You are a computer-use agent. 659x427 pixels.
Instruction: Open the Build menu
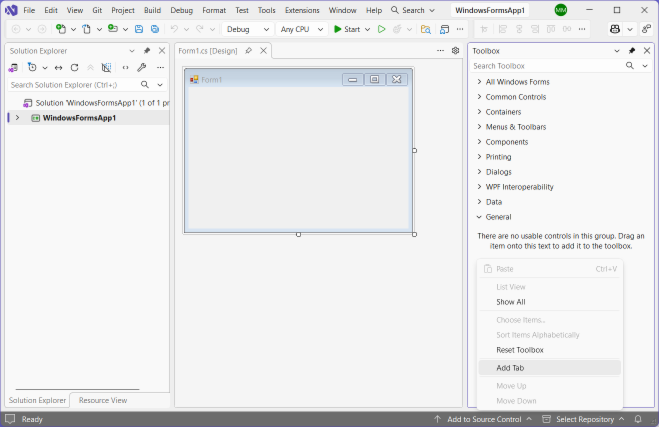click(152, 10)
